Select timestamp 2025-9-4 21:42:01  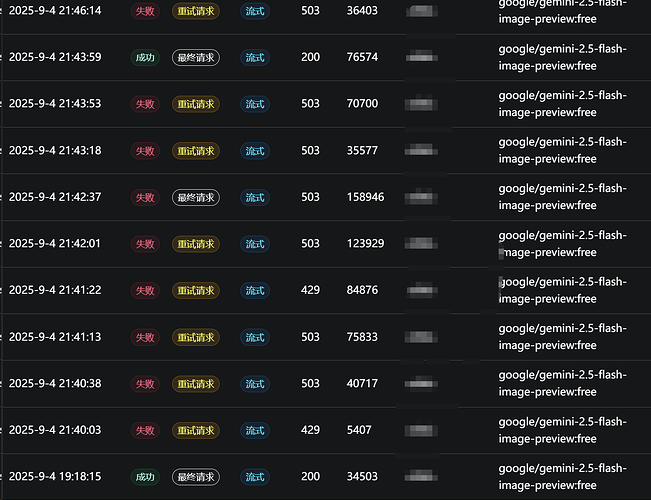(55, 243)
